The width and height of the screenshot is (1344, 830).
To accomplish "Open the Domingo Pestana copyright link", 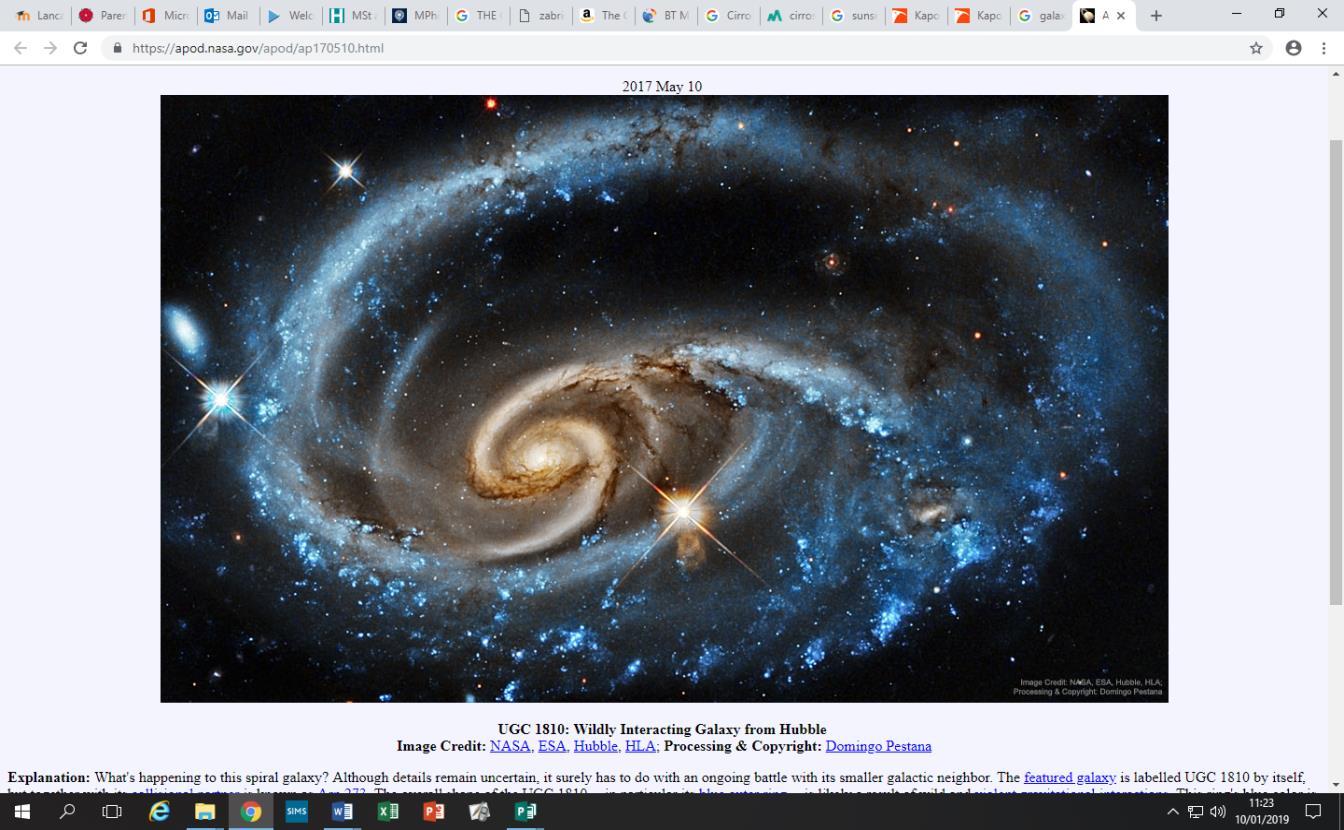I will [x=878, y=746].
